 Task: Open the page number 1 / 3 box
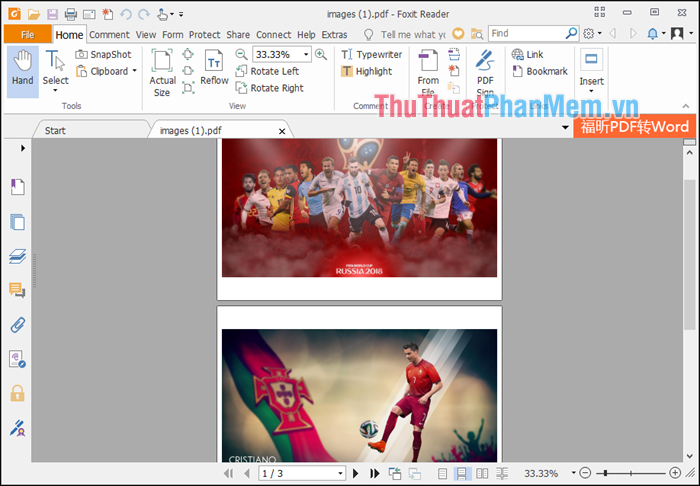point(301,474)
